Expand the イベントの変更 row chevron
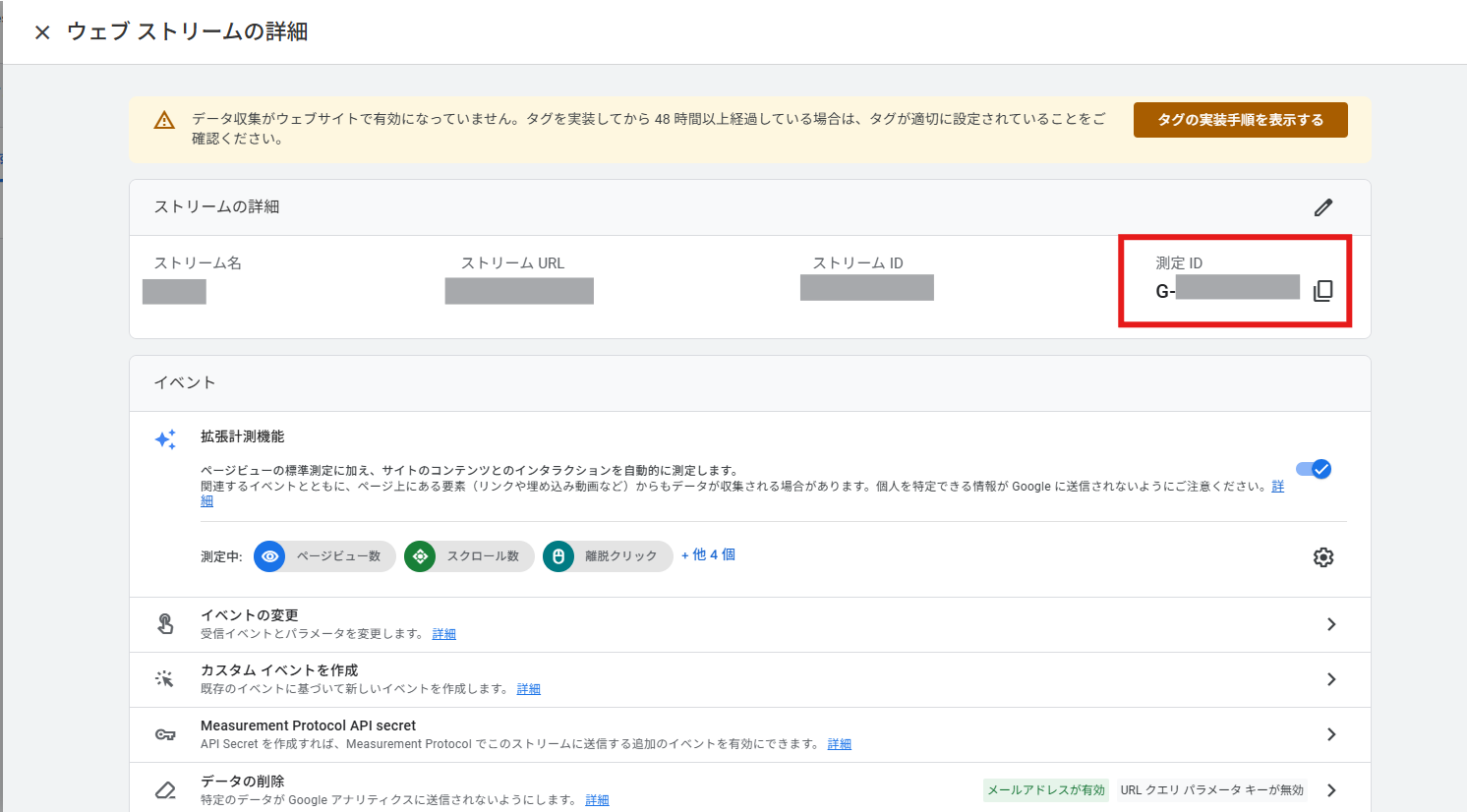Screen dimensions: 1467x812 click(1331, 624)
